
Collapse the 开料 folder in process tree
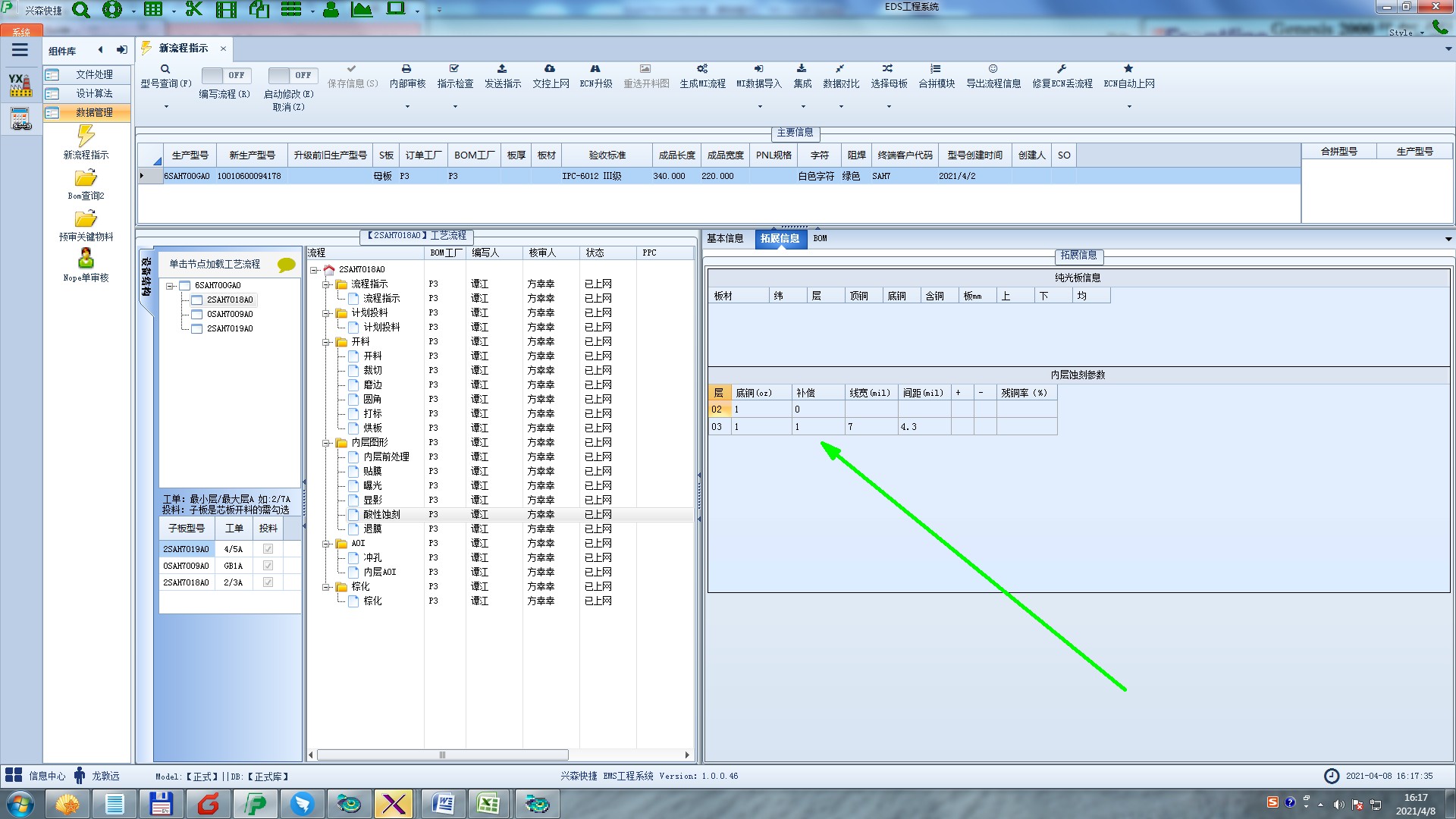326,342
